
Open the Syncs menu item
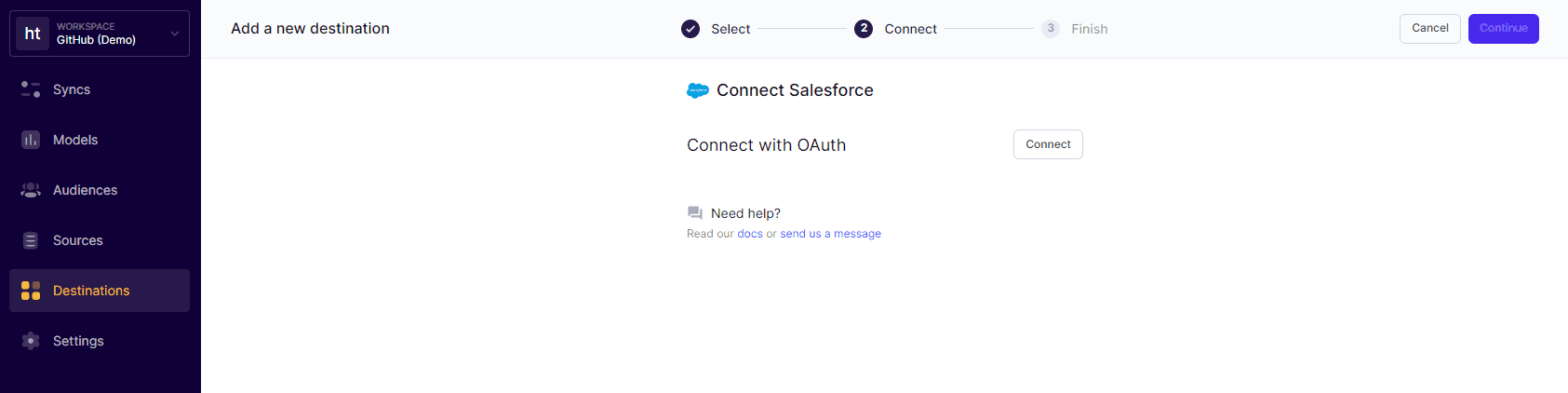pos(72,89)
